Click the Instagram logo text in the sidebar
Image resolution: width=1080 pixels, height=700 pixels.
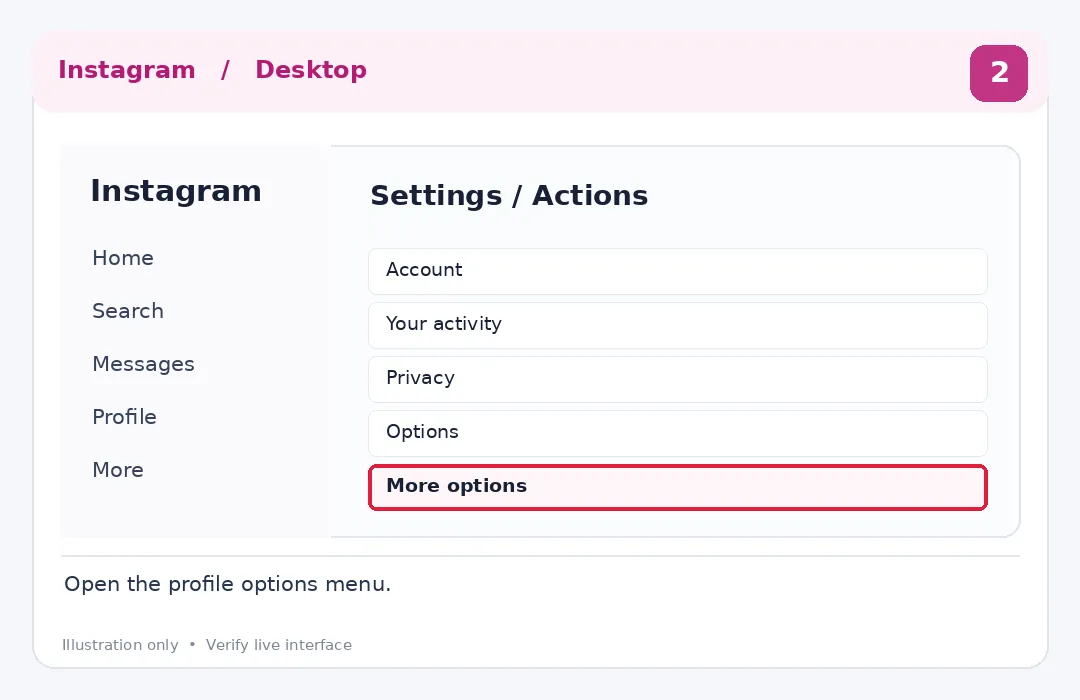coord(176,191)
